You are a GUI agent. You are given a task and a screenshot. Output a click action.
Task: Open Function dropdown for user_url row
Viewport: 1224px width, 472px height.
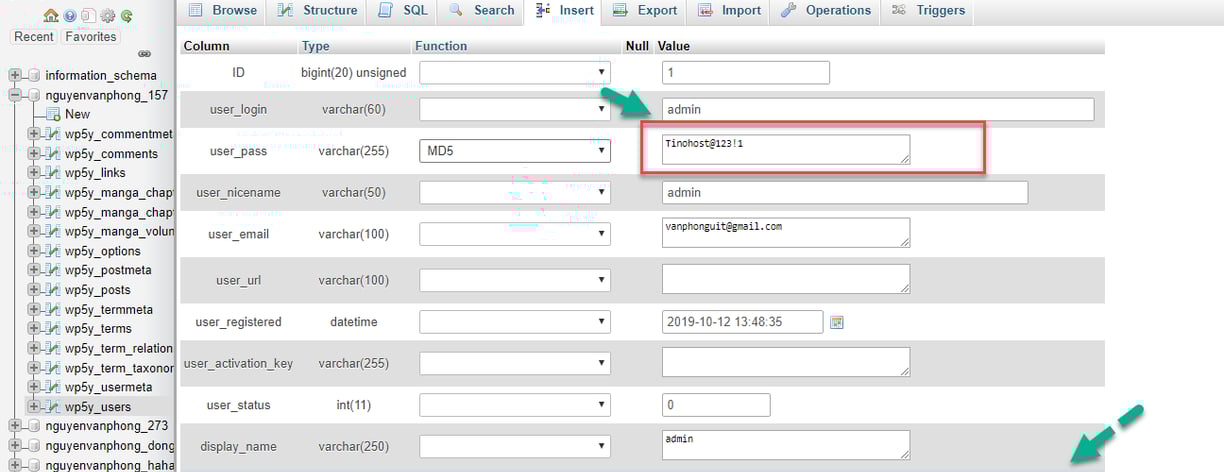pyautogui.click(x=514, y=280)
